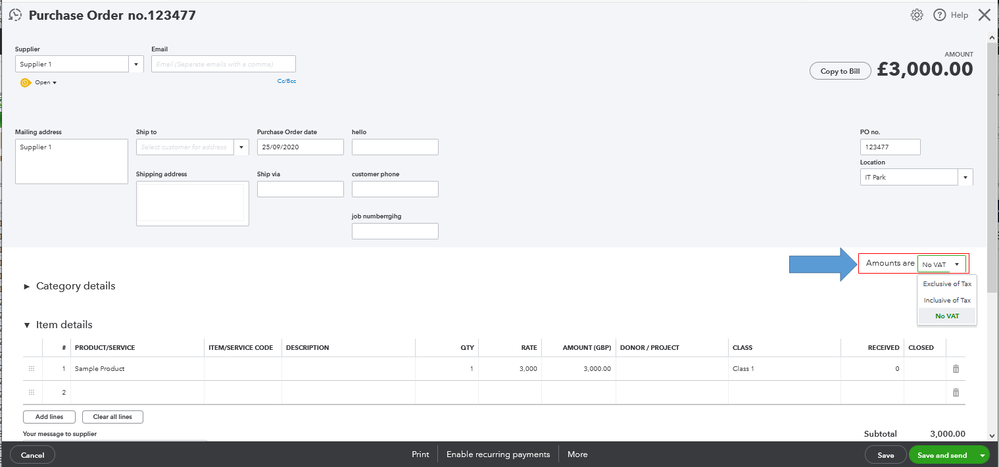Select Inclusive of Tax option
Image resolution: width=999 pixels, height=467 pixels.
click(947, 300)
